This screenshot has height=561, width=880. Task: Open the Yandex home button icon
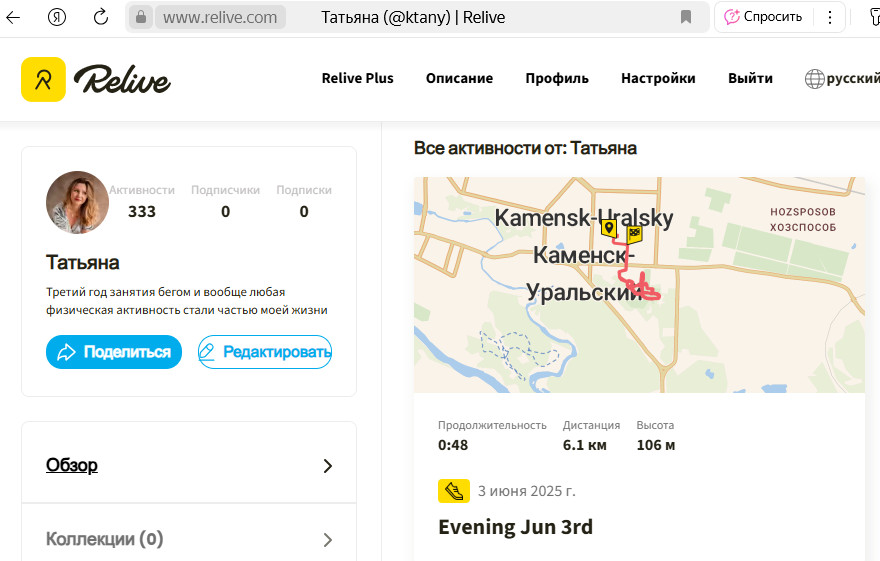(57, 17)
